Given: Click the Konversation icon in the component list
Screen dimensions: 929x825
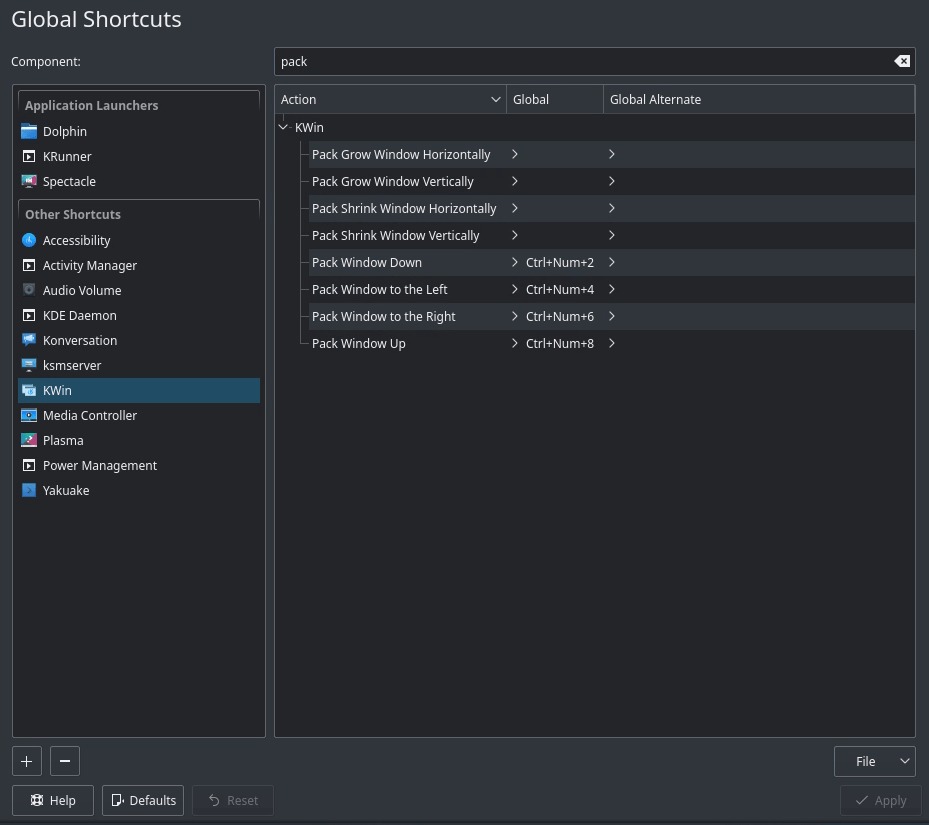Looking at the screenshot, I should pyautogui.click(x=29, y=340).
